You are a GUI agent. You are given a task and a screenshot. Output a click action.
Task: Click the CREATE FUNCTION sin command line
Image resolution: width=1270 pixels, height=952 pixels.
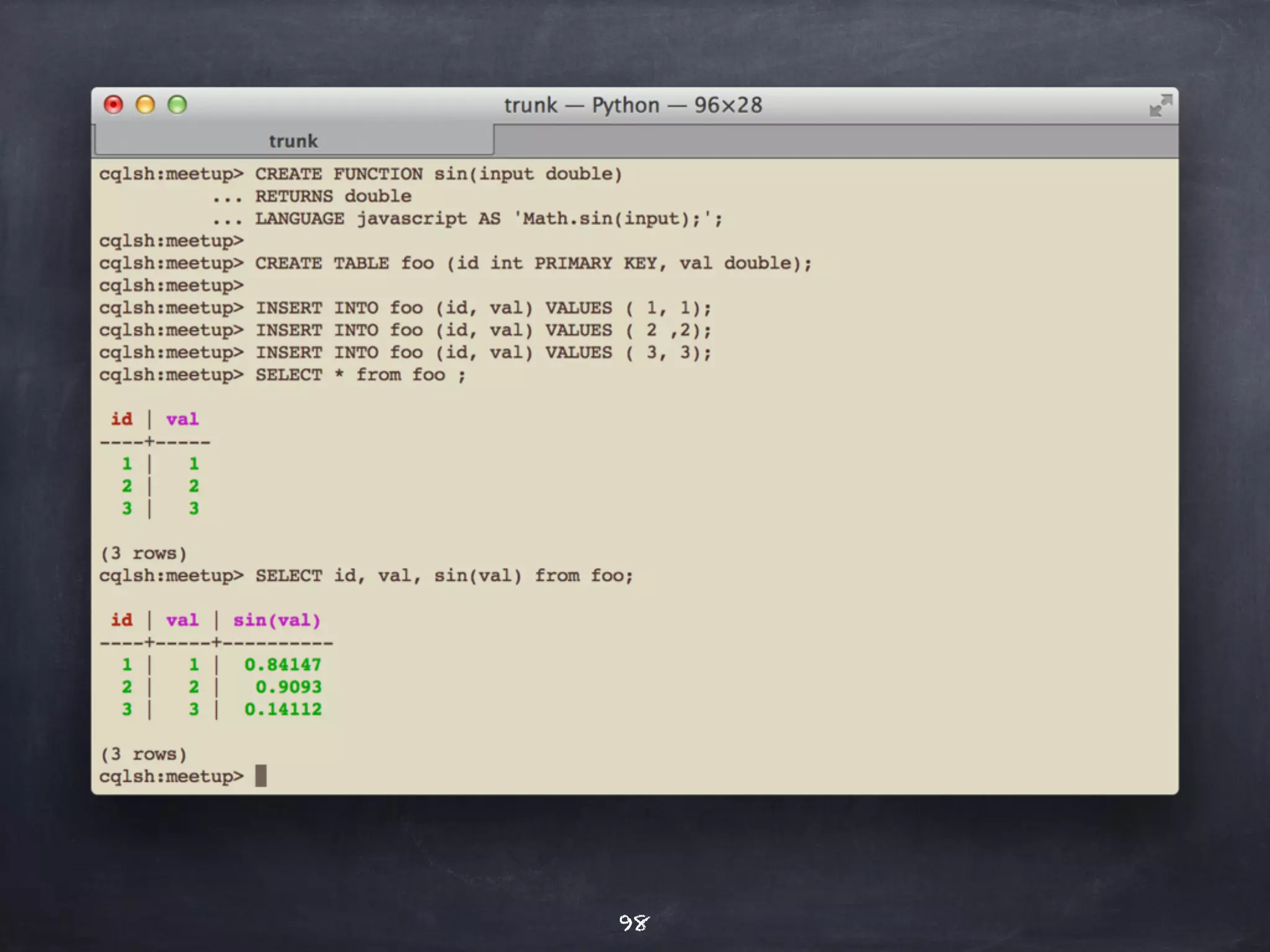pos(438,174)
